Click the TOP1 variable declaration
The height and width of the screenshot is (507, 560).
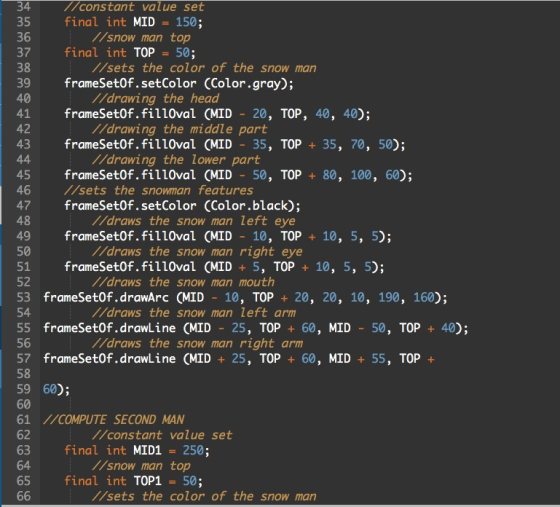pos(148,481)
